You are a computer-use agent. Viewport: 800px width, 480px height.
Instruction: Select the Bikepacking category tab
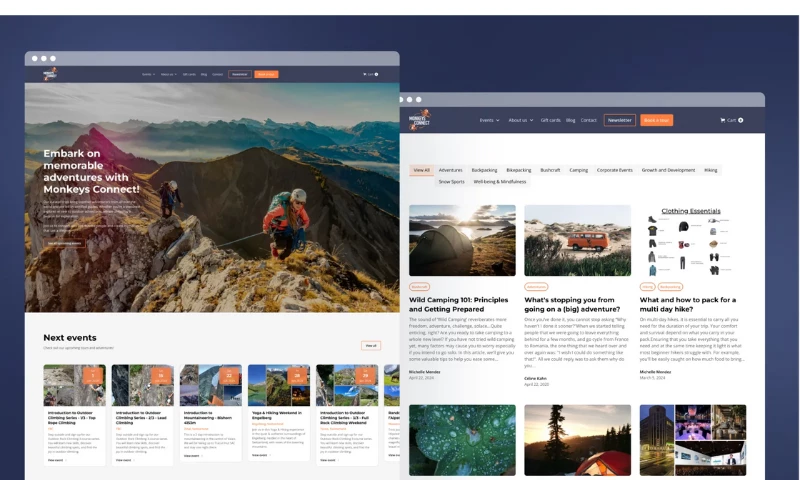[518, 170]
